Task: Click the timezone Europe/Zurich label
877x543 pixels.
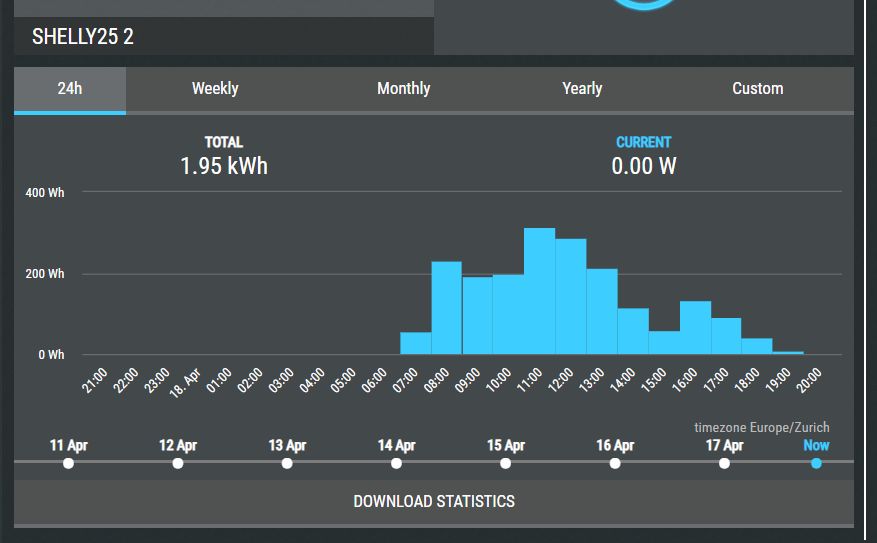Action: pos(762,428)
